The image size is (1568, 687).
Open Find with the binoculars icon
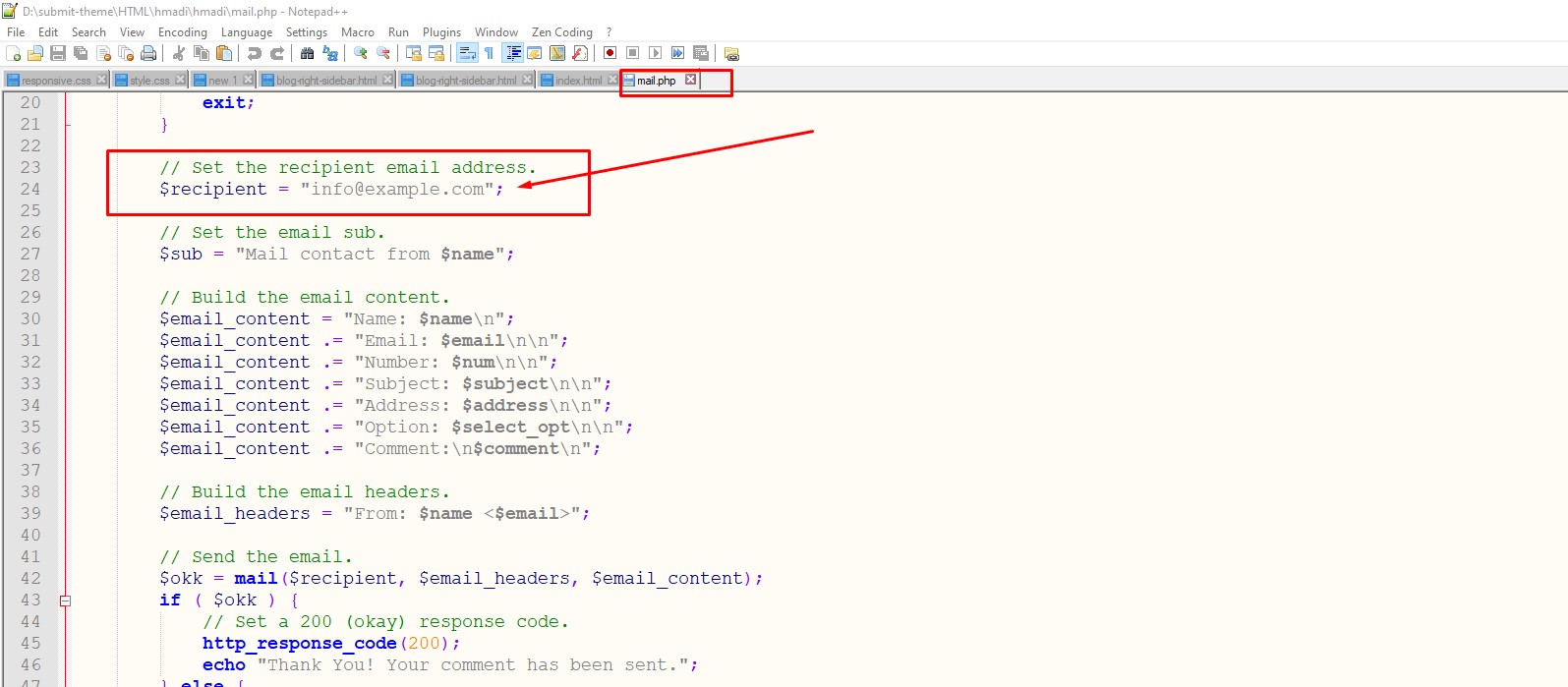(307, 53)
